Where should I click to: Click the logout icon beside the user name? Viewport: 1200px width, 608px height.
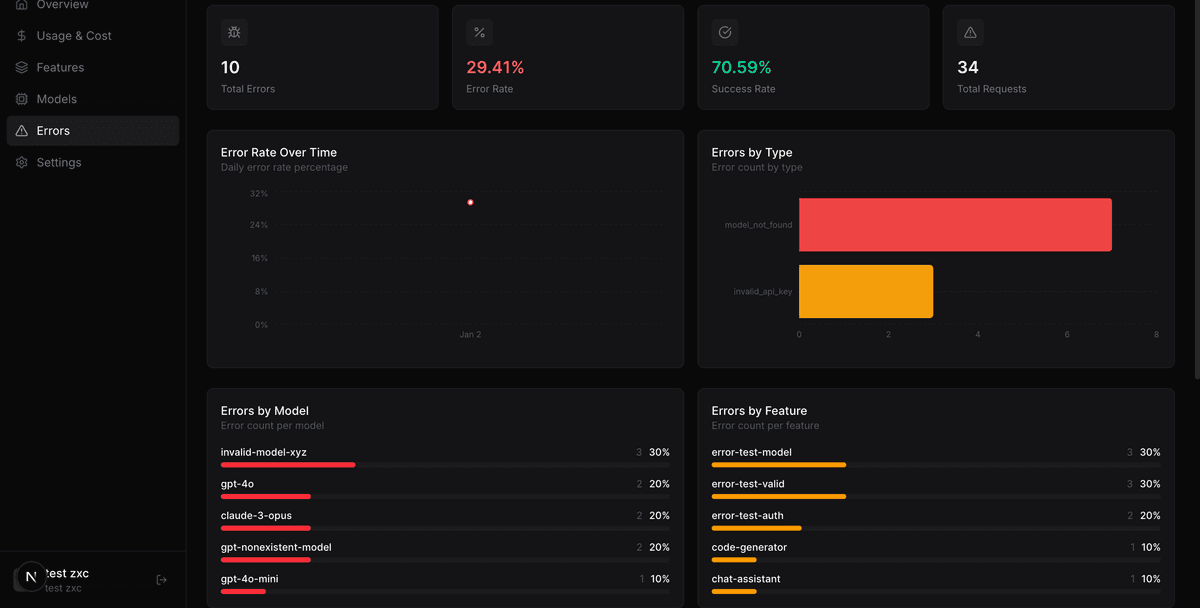(x=162, y=580)
